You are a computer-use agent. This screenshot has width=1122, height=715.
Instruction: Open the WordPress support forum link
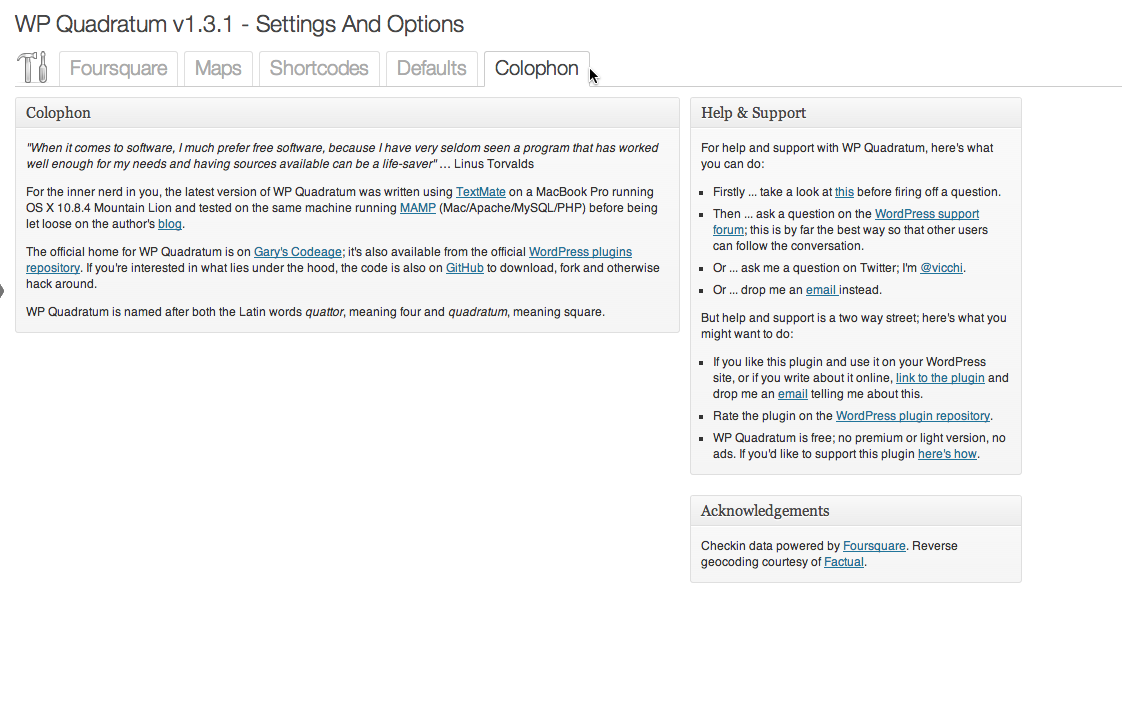(x=927, y=214)
